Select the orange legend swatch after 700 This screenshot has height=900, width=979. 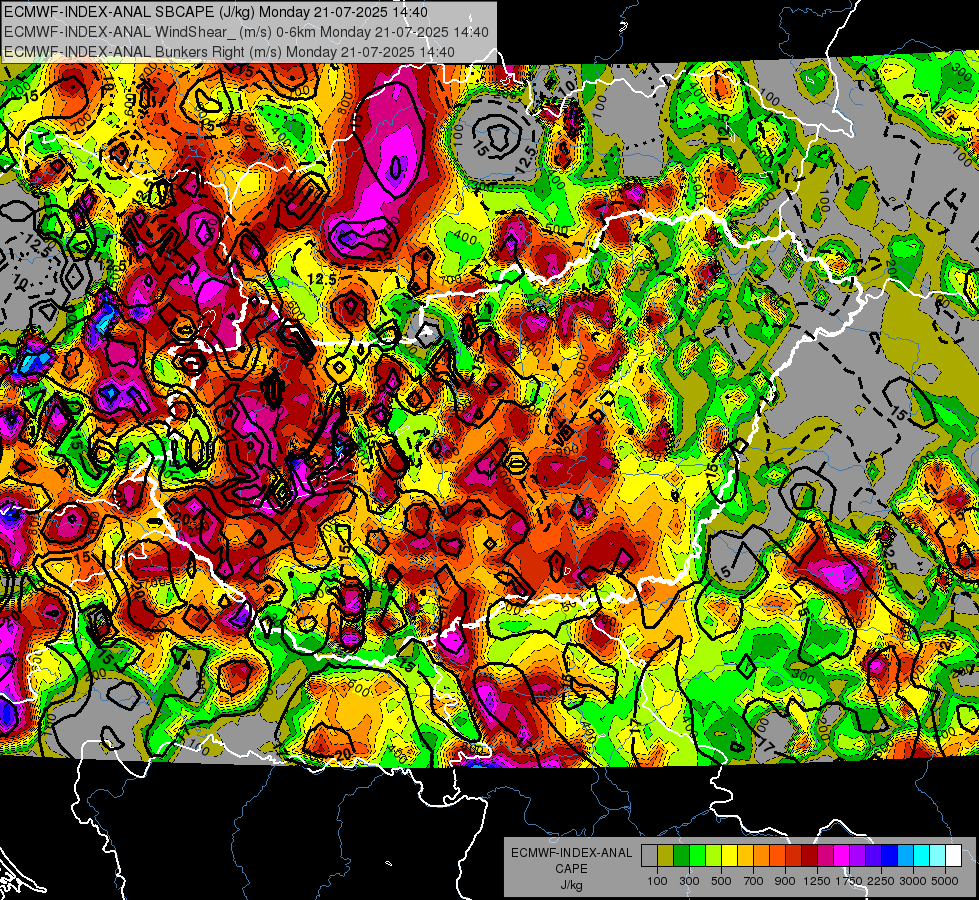762,856
